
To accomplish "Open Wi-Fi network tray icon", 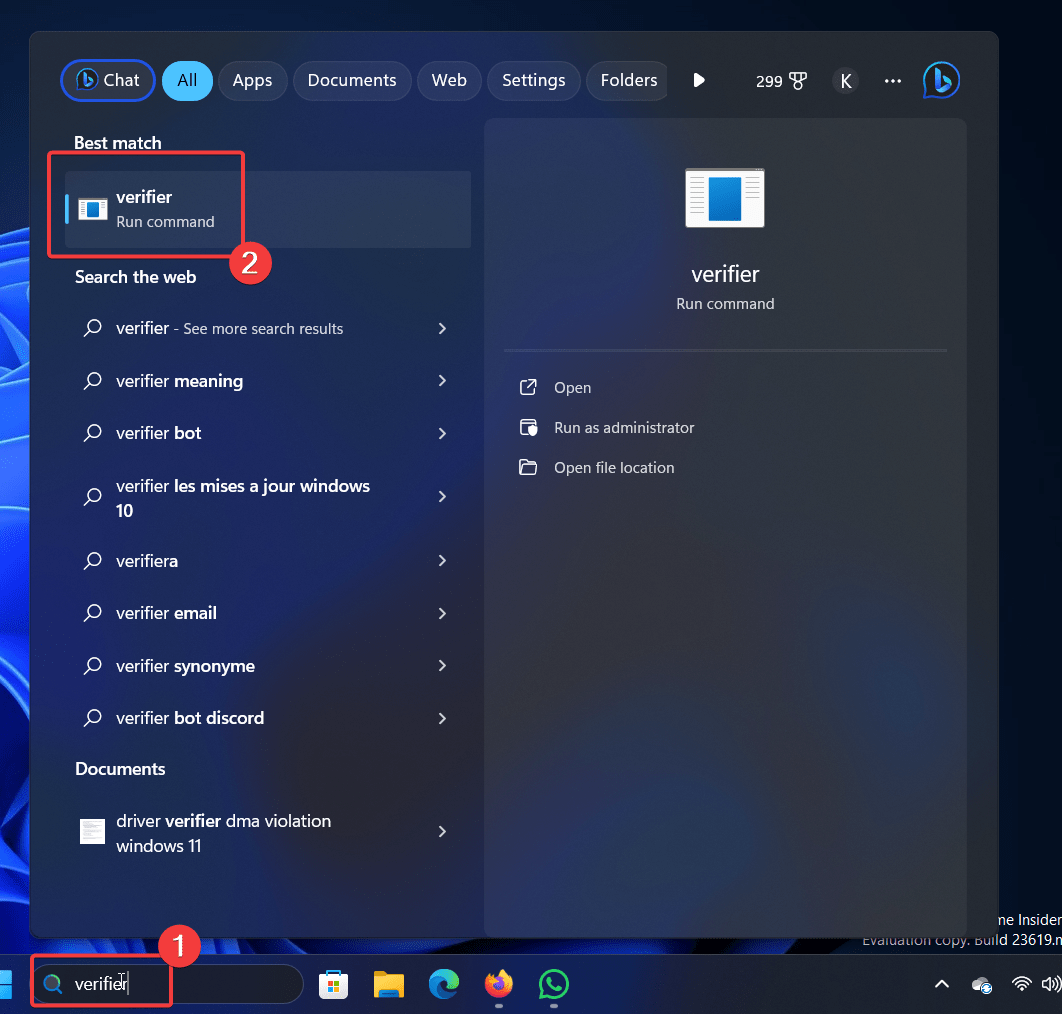I will click(x=1021, y=984).
